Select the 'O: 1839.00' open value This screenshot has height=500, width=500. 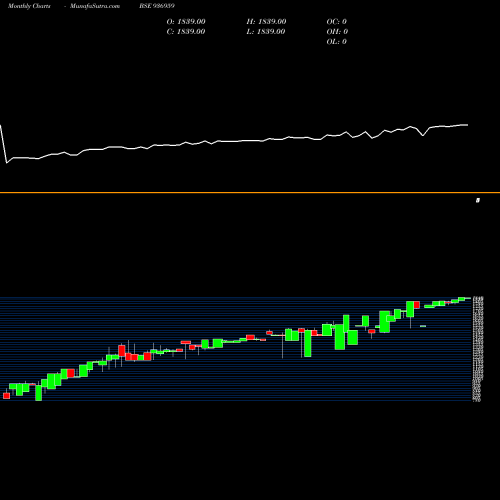(x=186, y=22)
